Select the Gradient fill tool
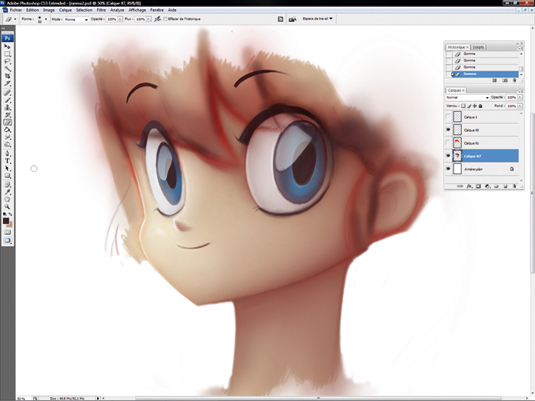 pyautogui.click(x=7, y=130)
